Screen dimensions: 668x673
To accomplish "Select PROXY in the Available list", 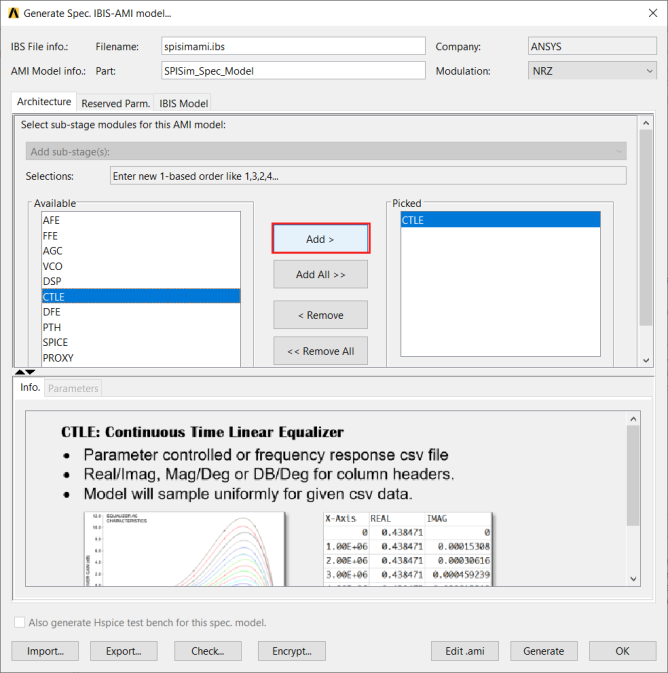I will point(141,358).
